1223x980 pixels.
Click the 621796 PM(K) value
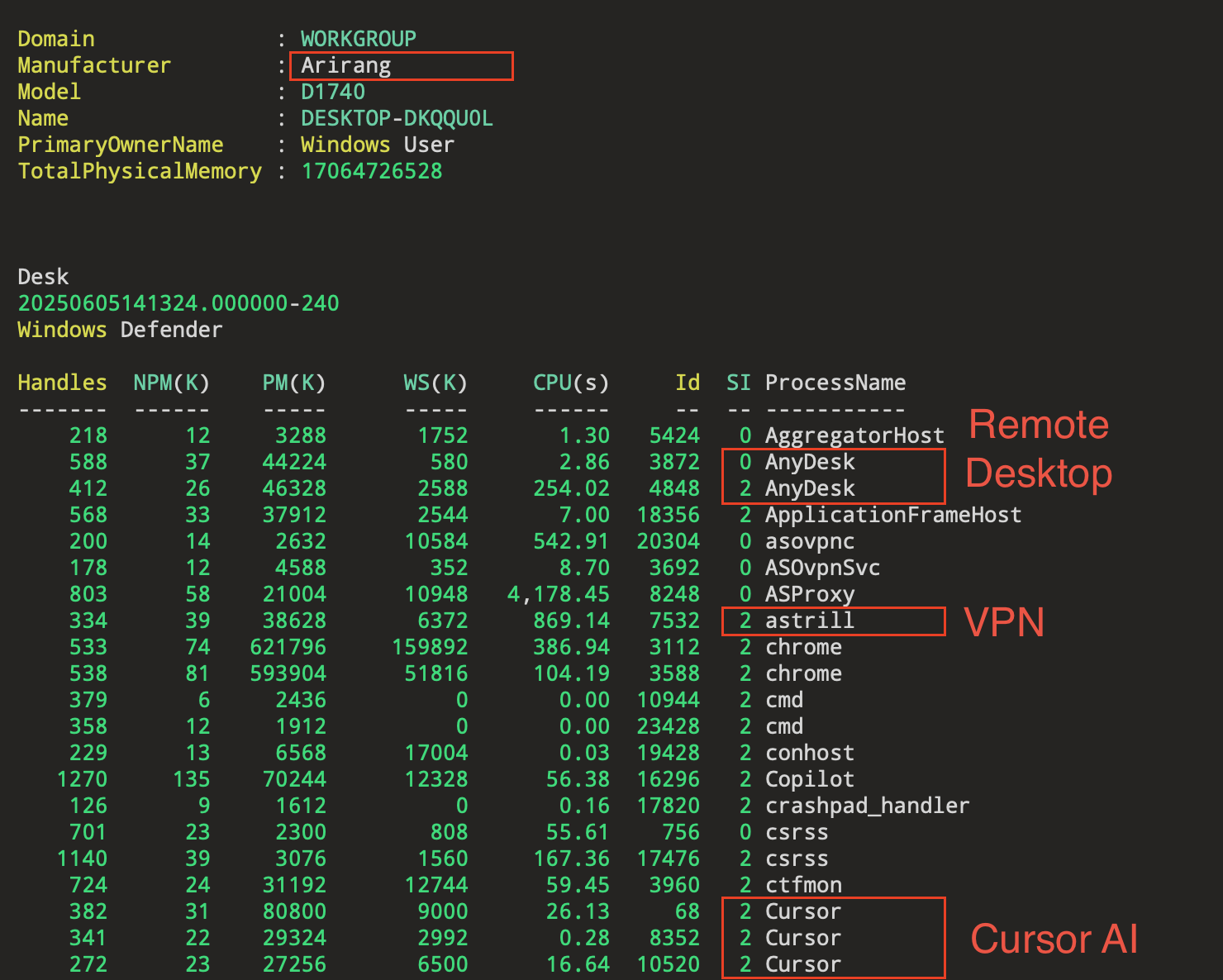coord(288,647)
